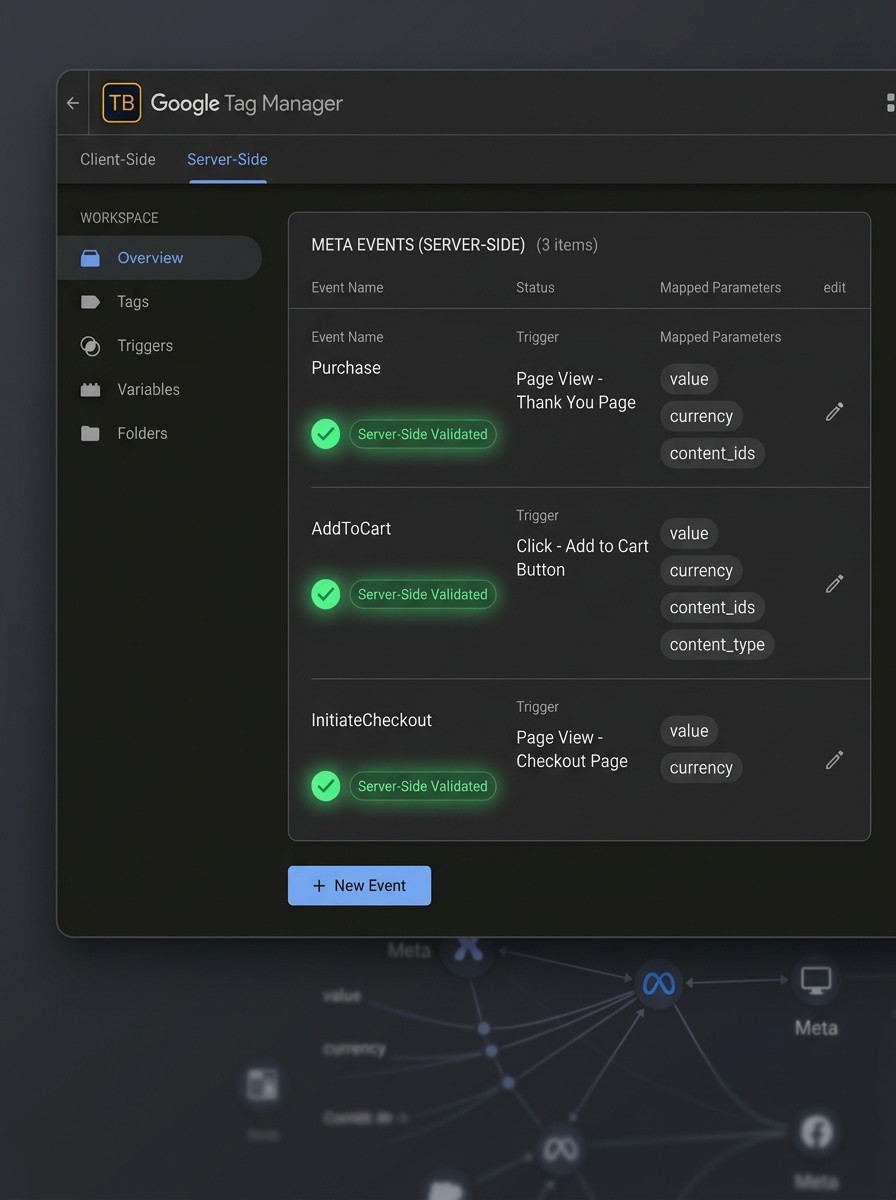The height and width of the screenshot is (1200, 896).
Task: Select the content_ids chip in Purchase row
Action: click(713, 453)
